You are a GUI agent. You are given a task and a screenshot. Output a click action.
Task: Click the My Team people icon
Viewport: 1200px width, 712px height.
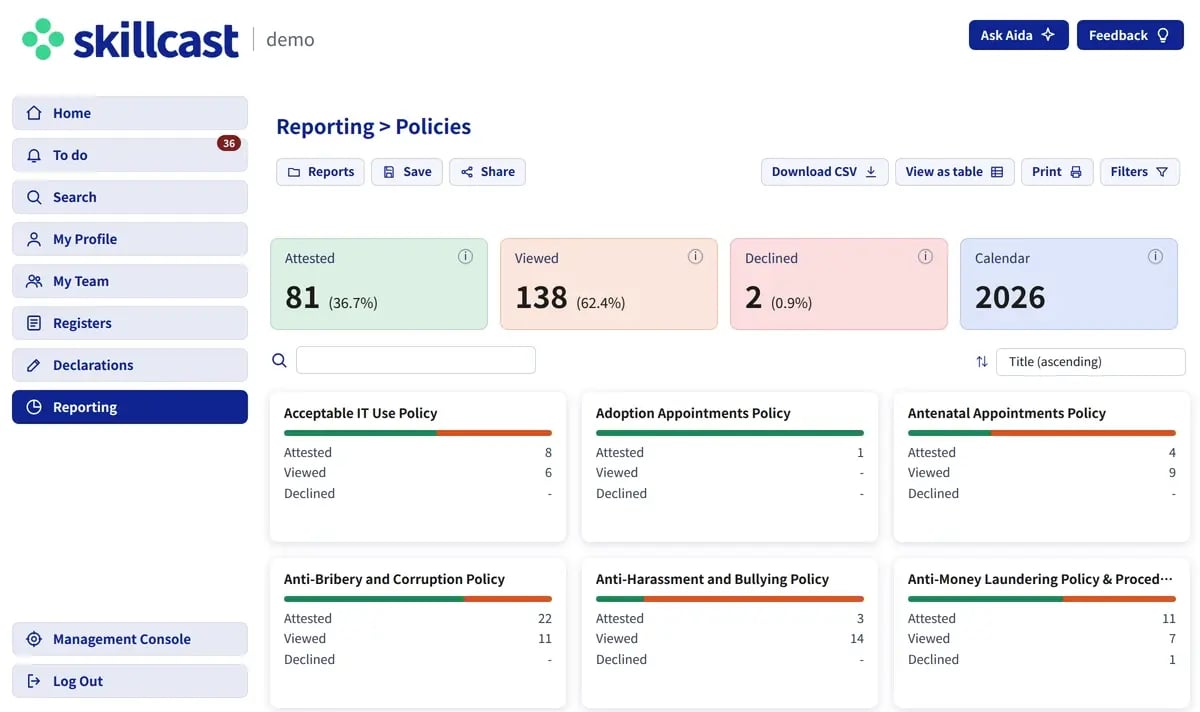pos(34,281)
